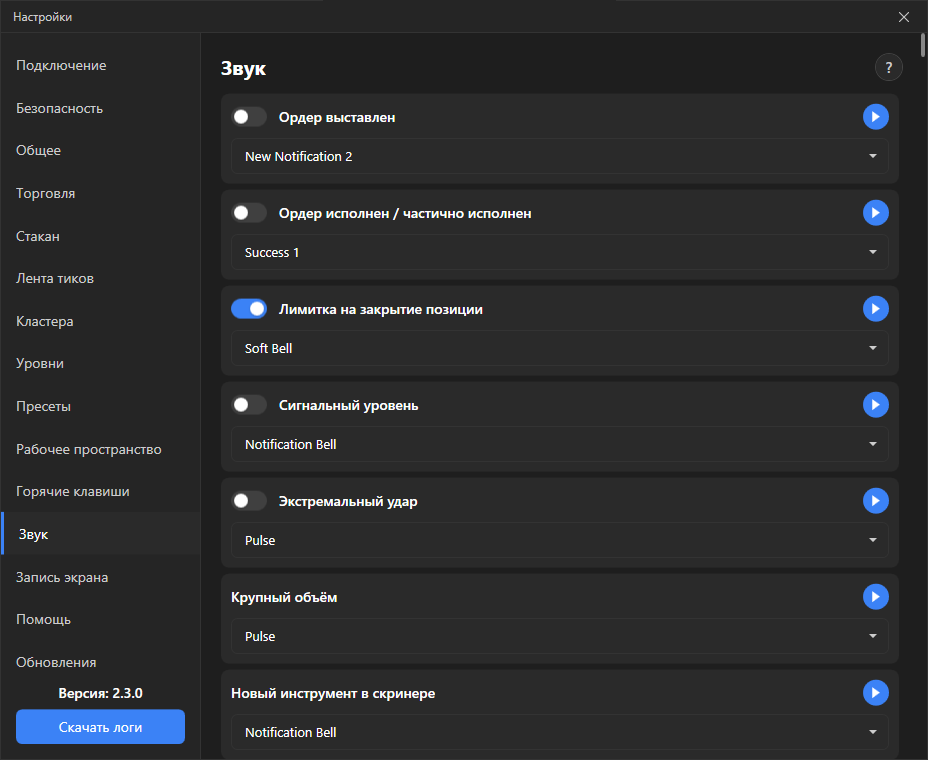This screenshot has height=760, width=928.
Task: Expand 'Notification Bell' dropdown under Новый инструмент
Action: coord(559,732)
